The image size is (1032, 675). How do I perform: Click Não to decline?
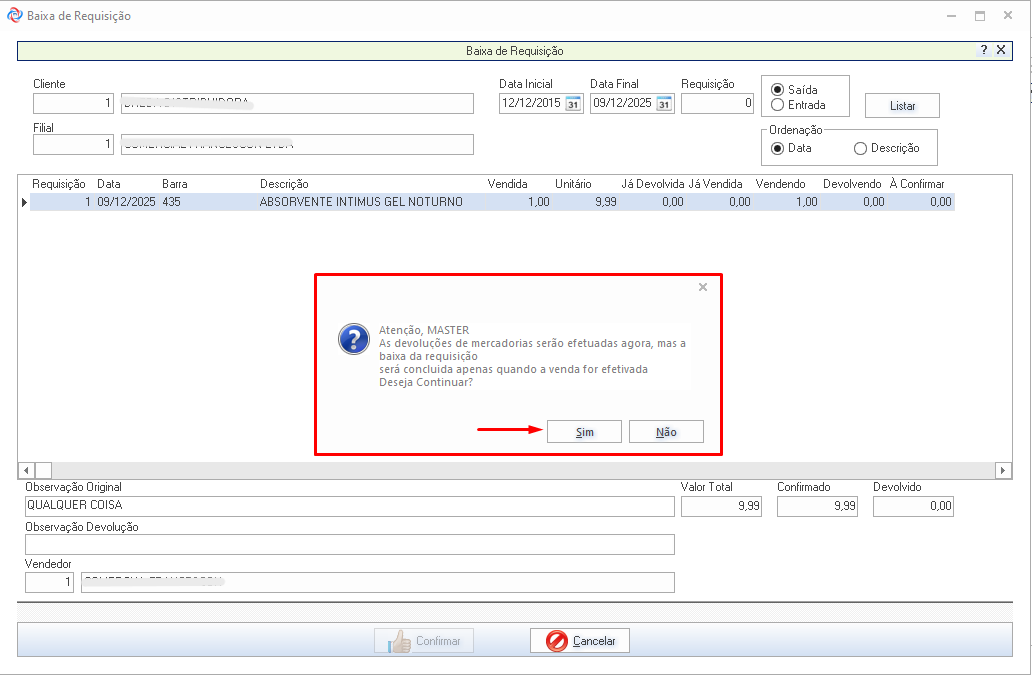tap(666, 432)
